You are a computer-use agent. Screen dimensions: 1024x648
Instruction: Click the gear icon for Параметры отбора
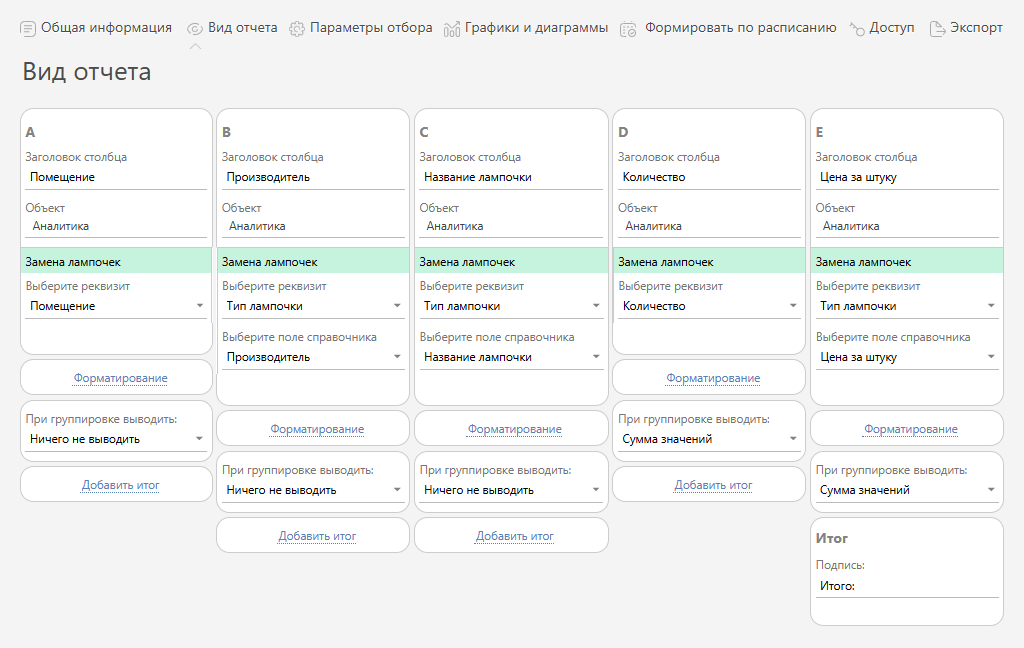tap(297, 29)
